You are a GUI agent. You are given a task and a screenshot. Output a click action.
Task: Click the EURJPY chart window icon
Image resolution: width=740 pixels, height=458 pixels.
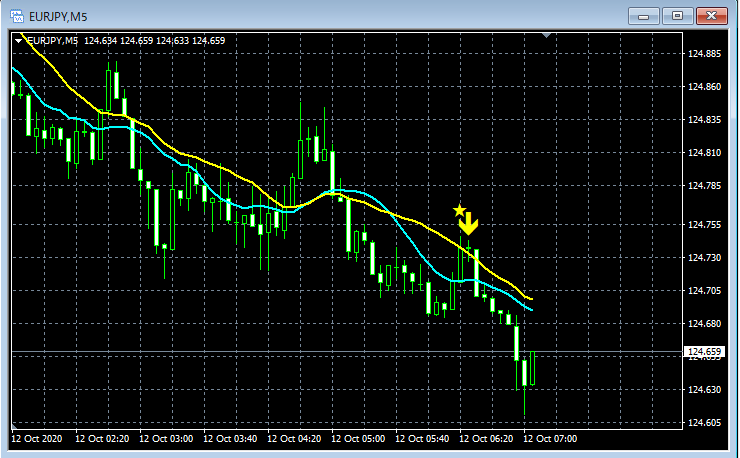pos(17,17)
